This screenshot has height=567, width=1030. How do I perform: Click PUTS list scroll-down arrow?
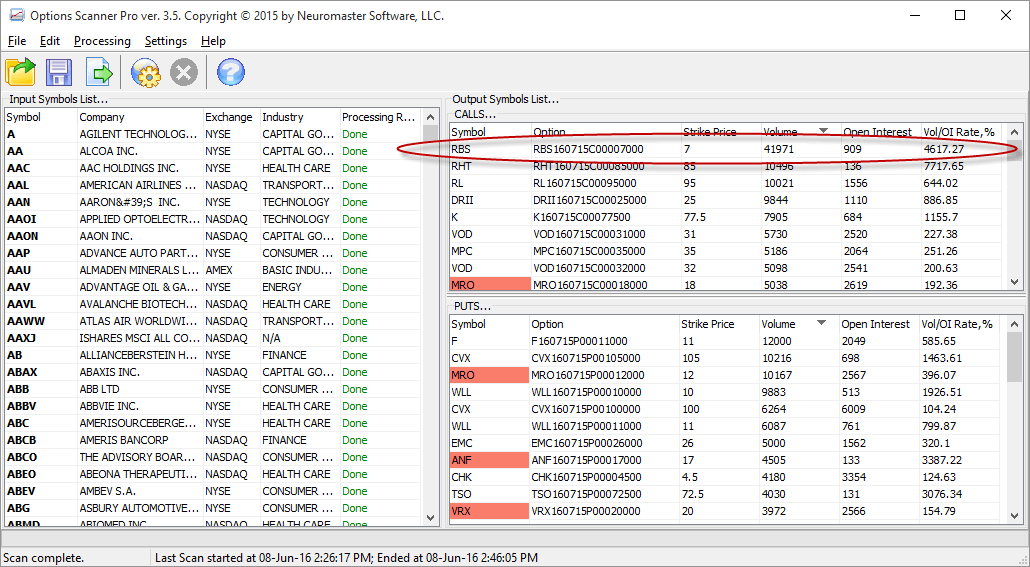(x=1015, y=516)
